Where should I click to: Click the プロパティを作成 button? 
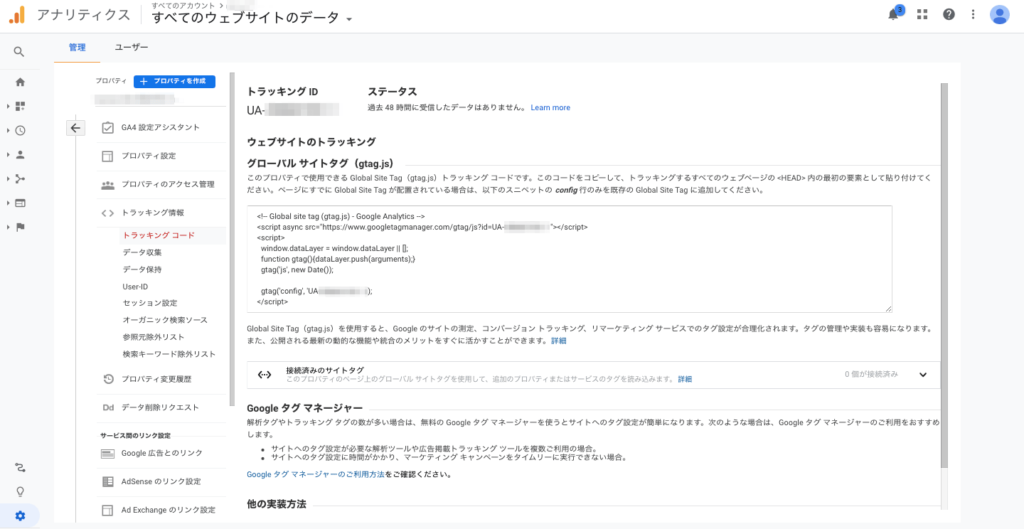coord(174,81)
